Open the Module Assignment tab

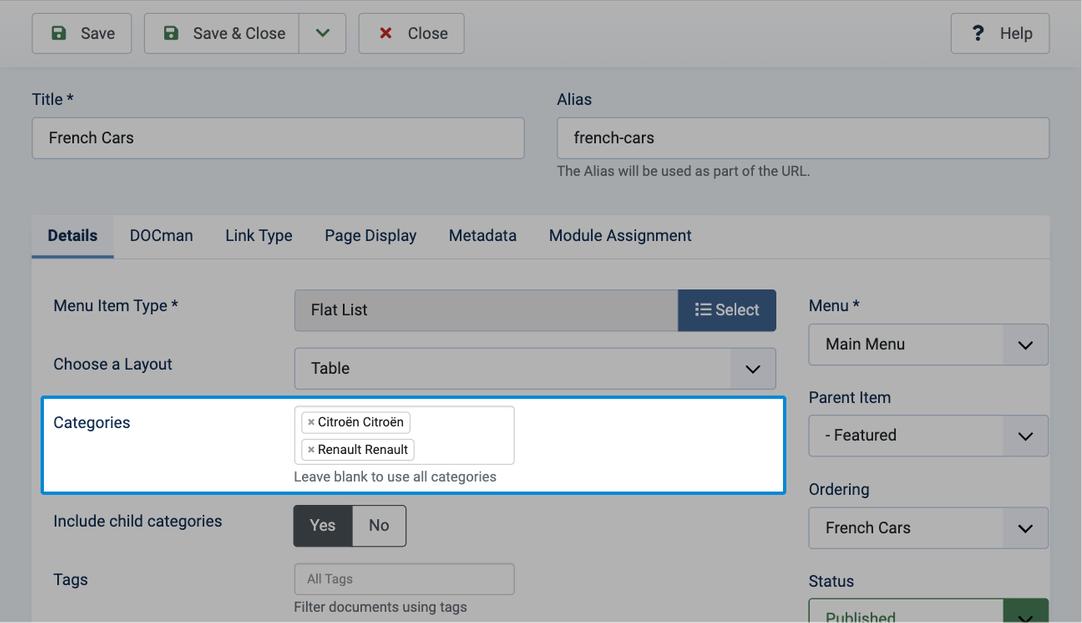[x=620, y=236]
